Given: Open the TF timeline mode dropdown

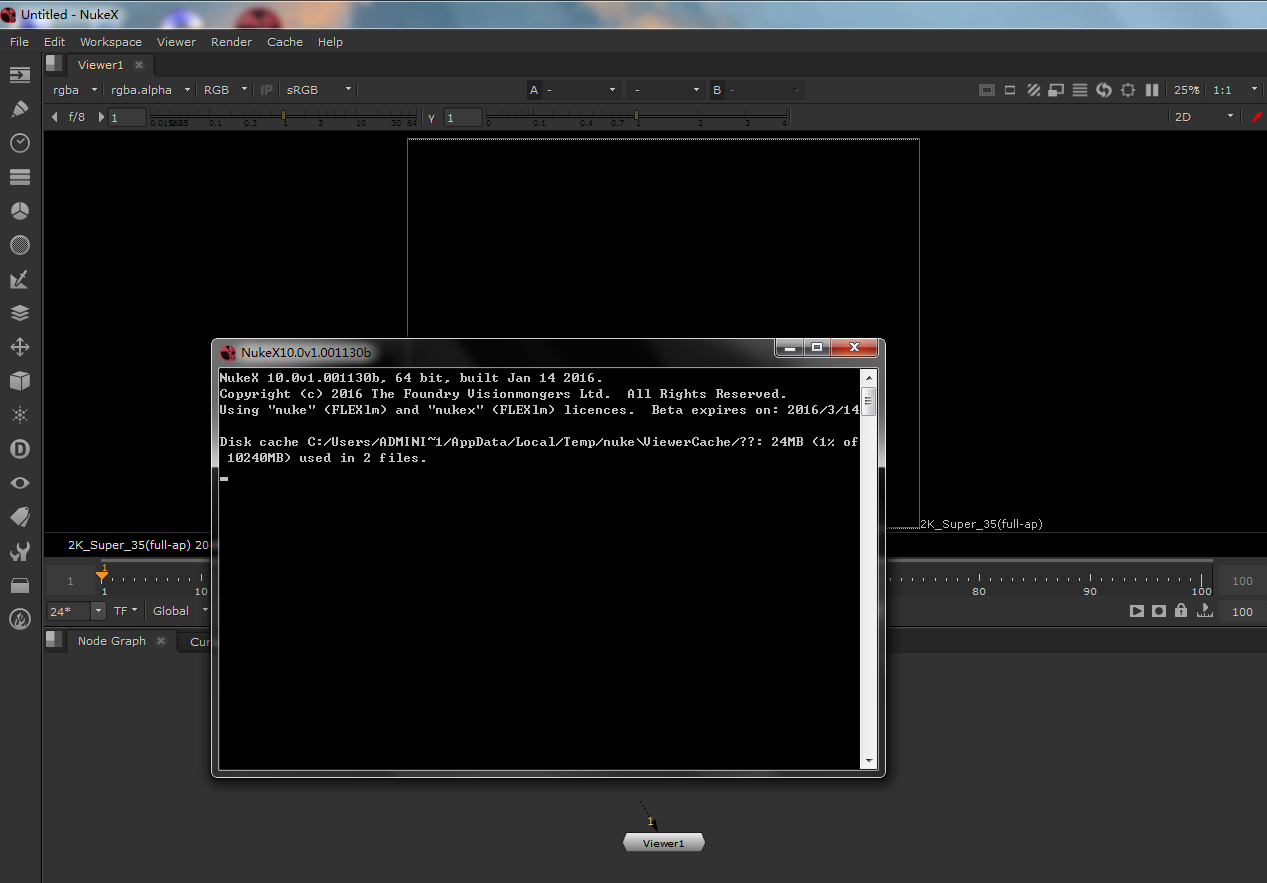Looking at the screenshot, I should coord(125,611).
